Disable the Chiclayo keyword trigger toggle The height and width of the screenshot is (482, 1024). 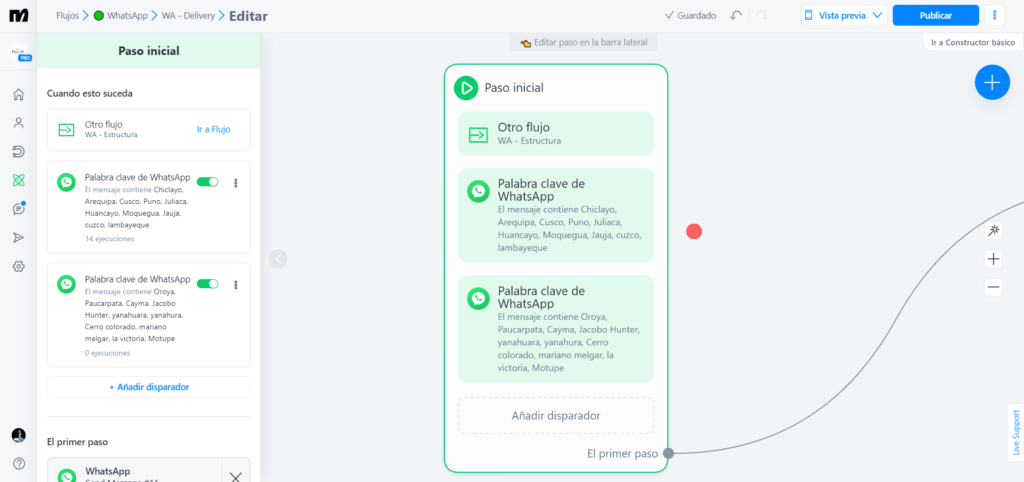point(208,182)
